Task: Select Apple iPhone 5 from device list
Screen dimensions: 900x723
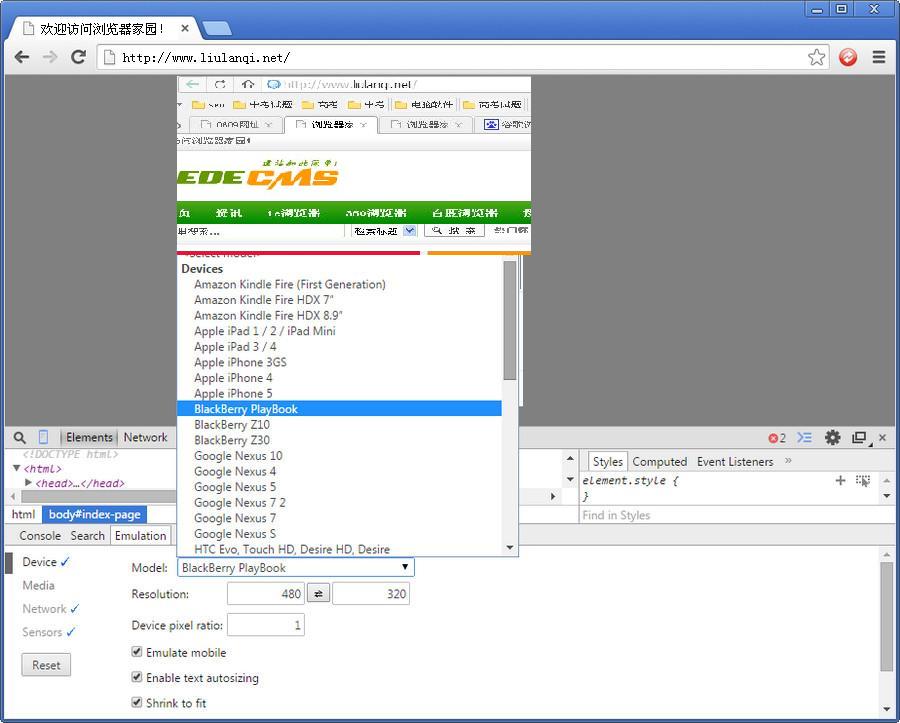Action: tap(233, 393)
